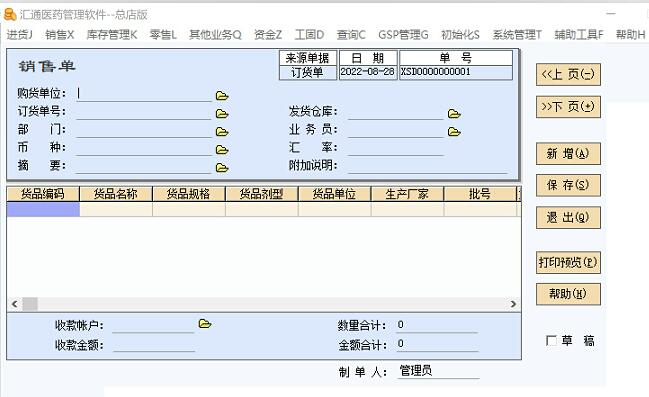Open folder lookup for 币种 field
Screen dimensions: 649x397
tap(222, 150)
